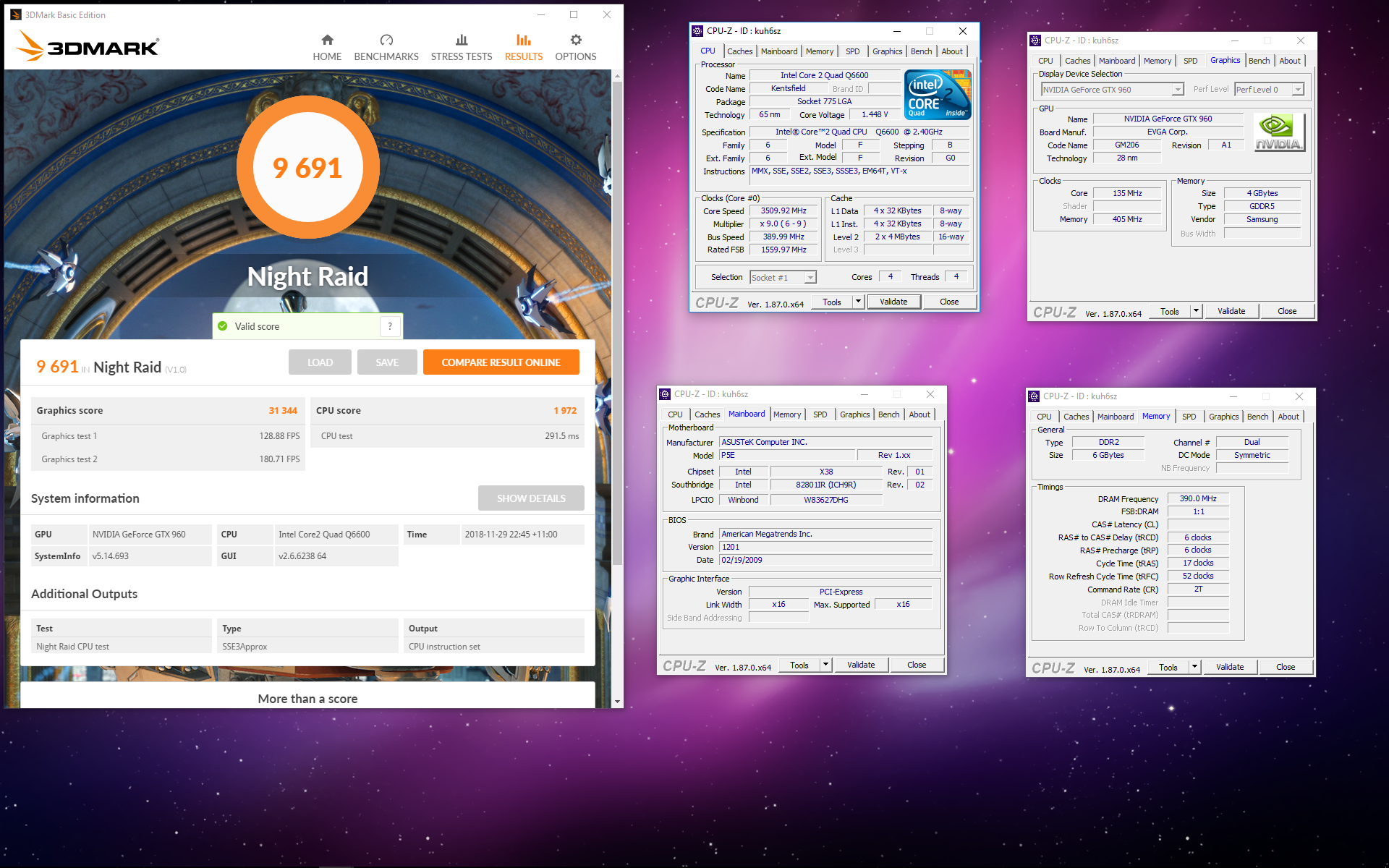Open the NVIDIA GeForce GTX 960 device dropdown
1389x868 pixels.
coord(1112,90)
